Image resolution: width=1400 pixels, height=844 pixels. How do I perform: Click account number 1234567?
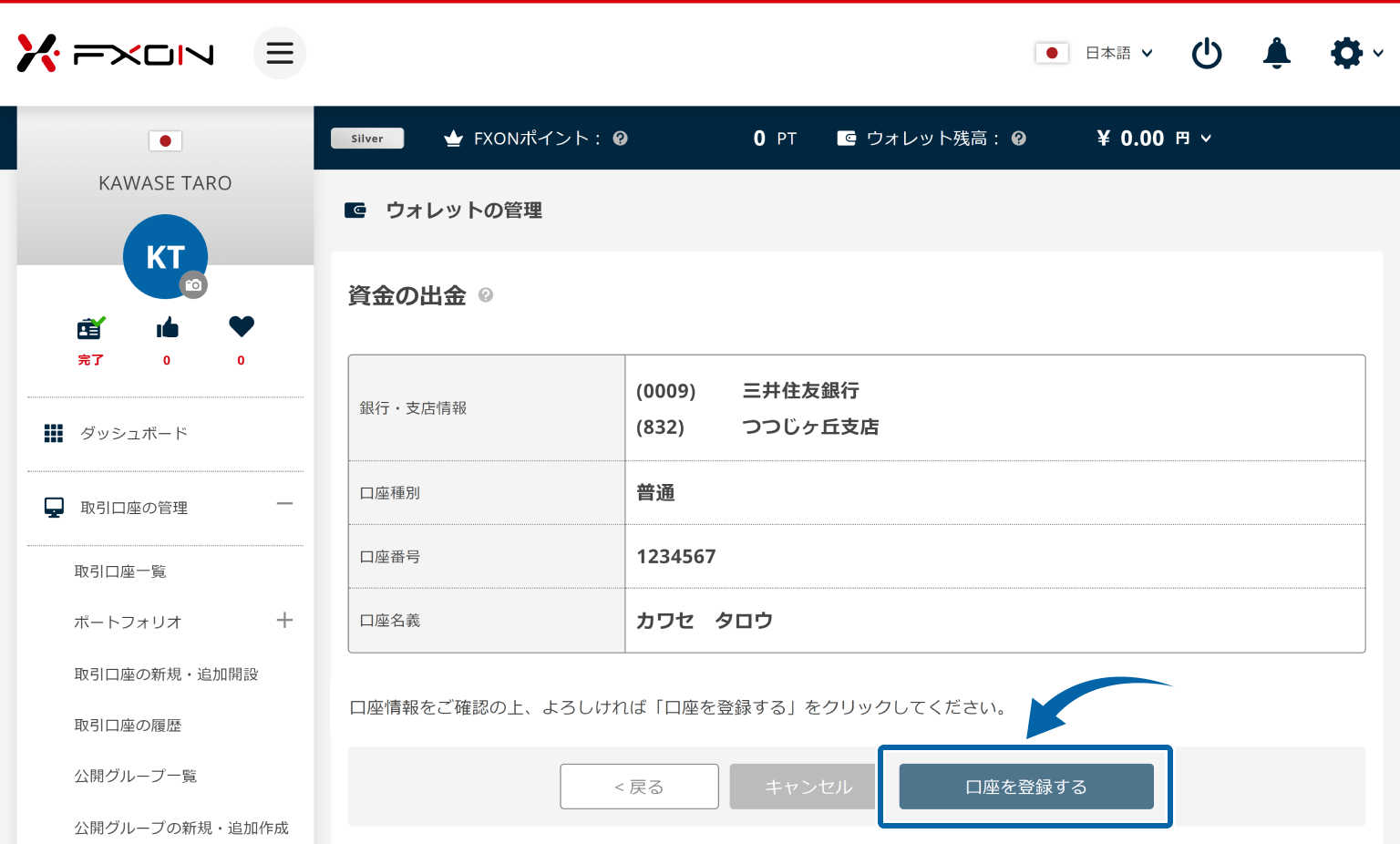pyautogui.click(x=676, y=557)
